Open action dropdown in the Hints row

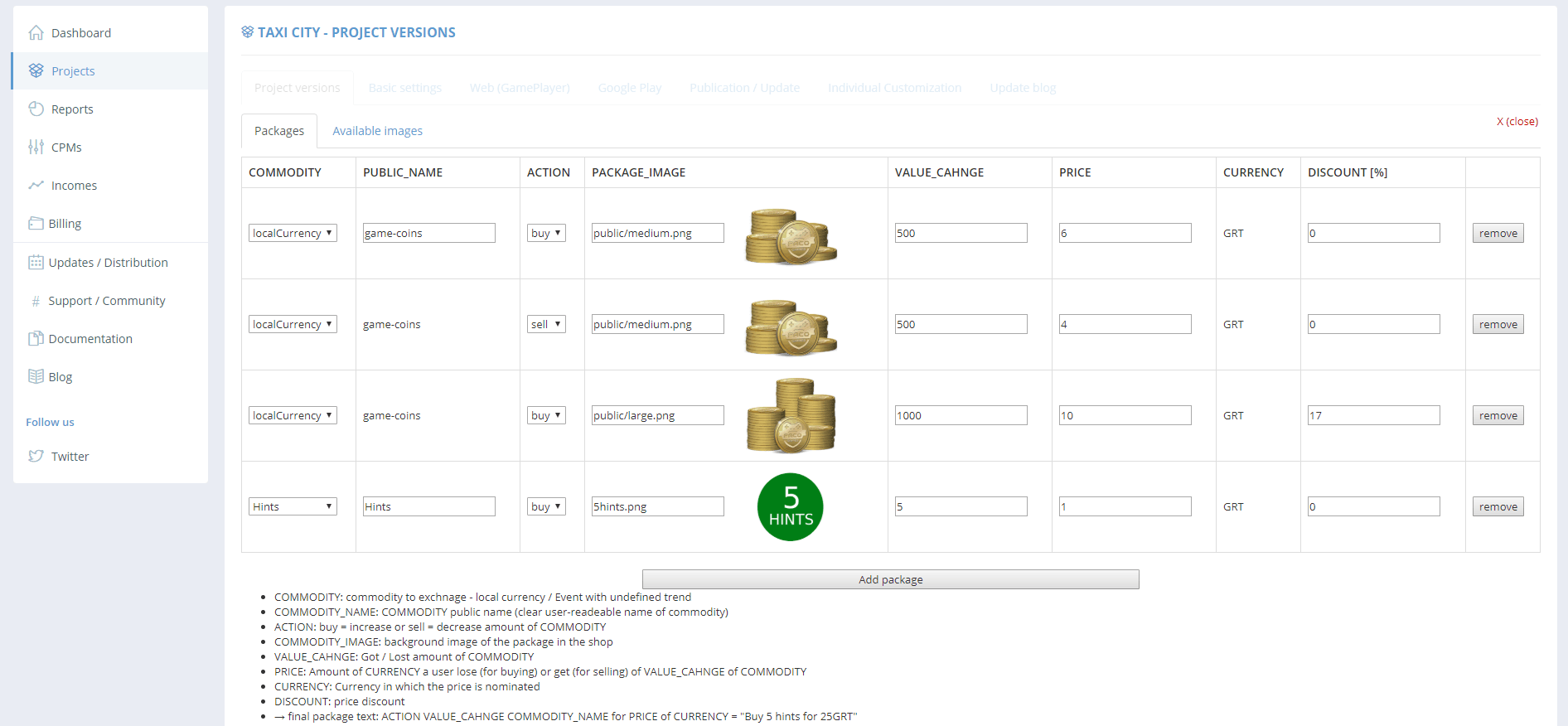tap(546, 506)
